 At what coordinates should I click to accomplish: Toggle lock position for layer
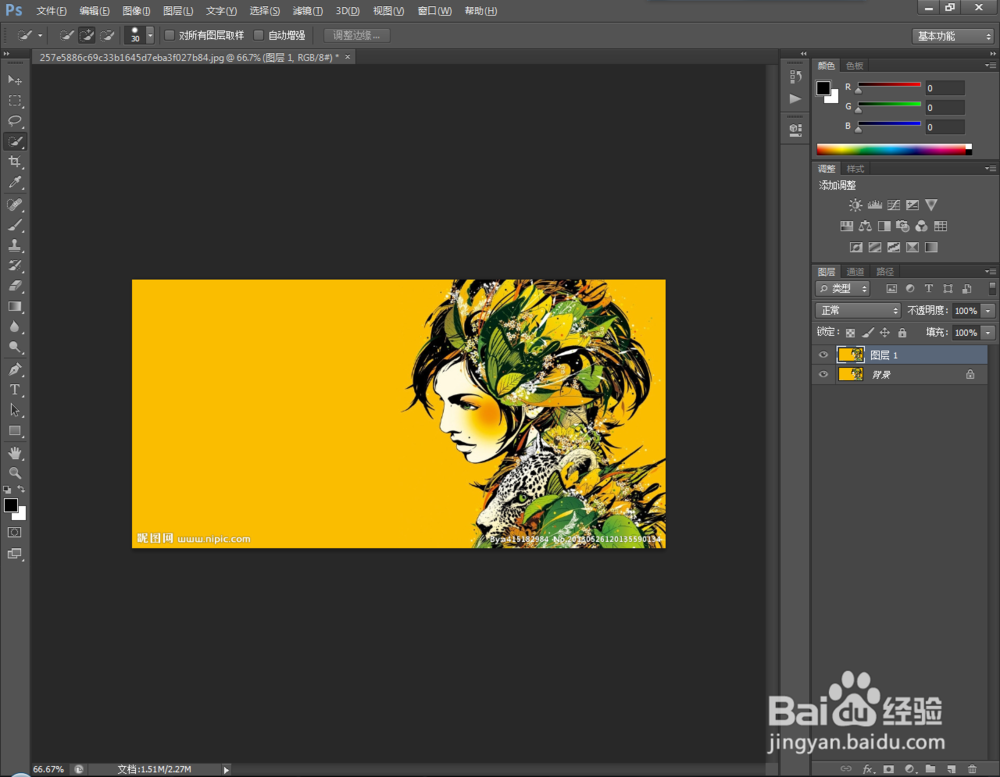(x=885, y=332)
